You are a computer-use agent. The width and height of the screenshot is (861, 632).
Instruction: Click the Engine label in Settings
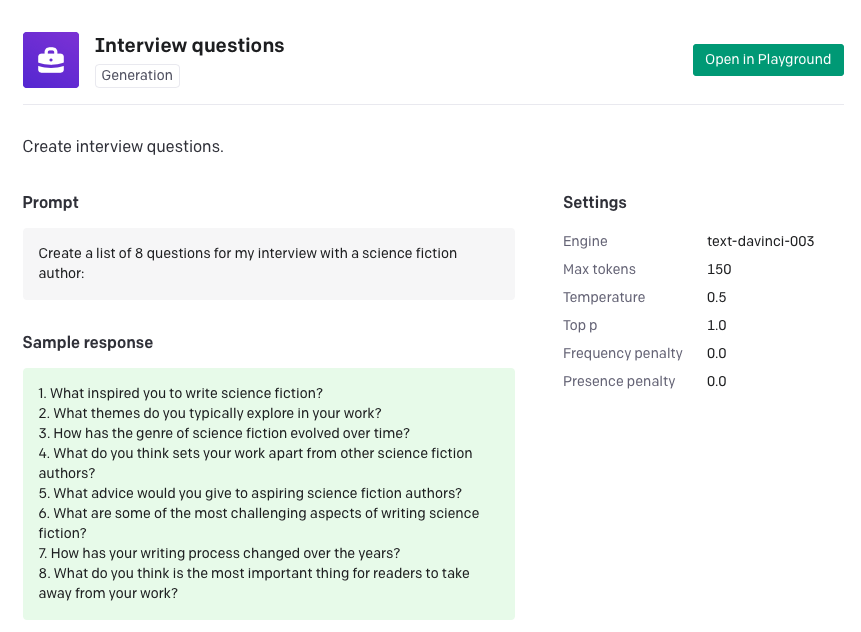tap(585, 241)
